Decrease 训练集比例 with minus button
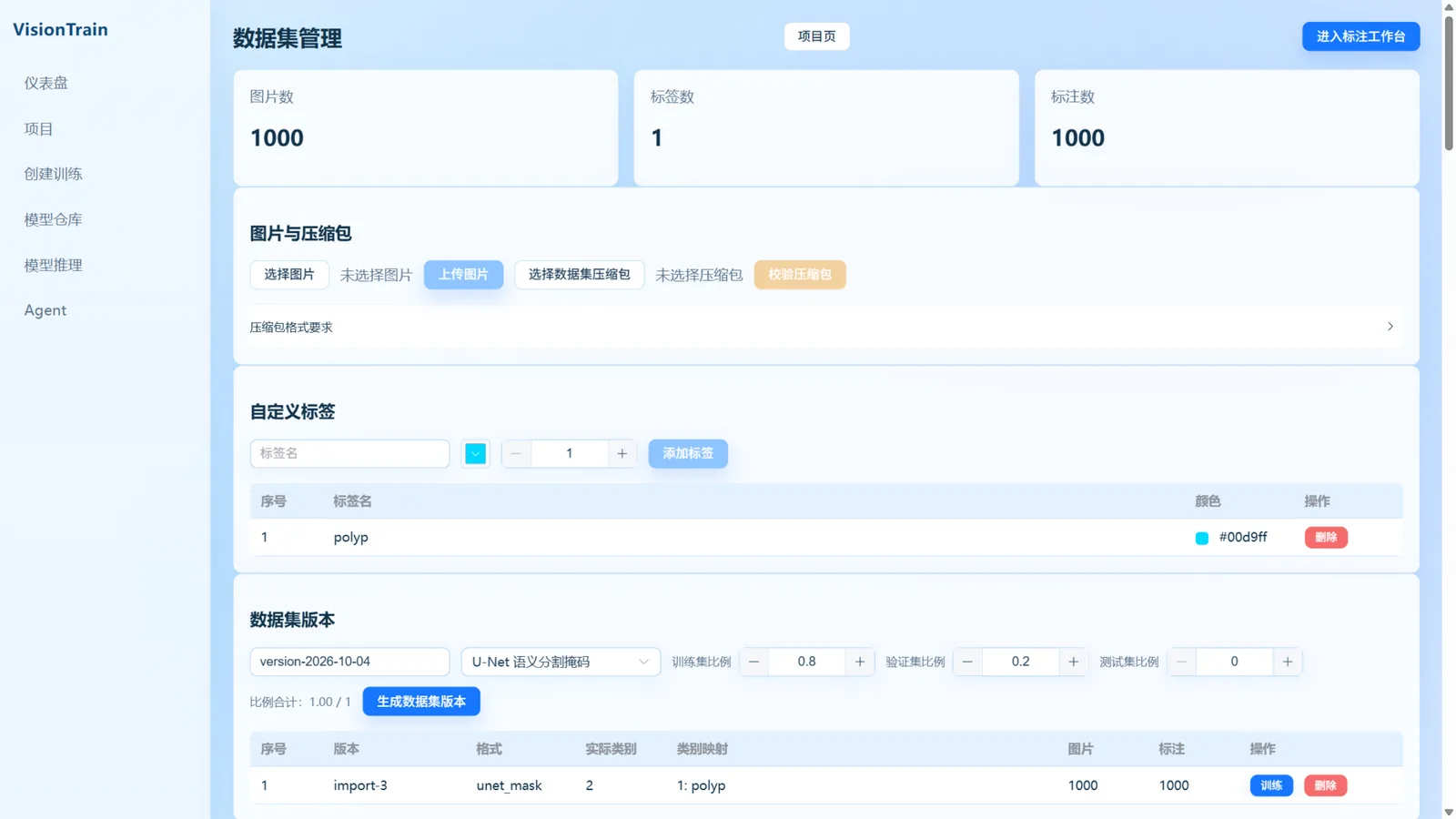Image resolution: width=1456 pixels, height=819 pixels. (754, 662)
